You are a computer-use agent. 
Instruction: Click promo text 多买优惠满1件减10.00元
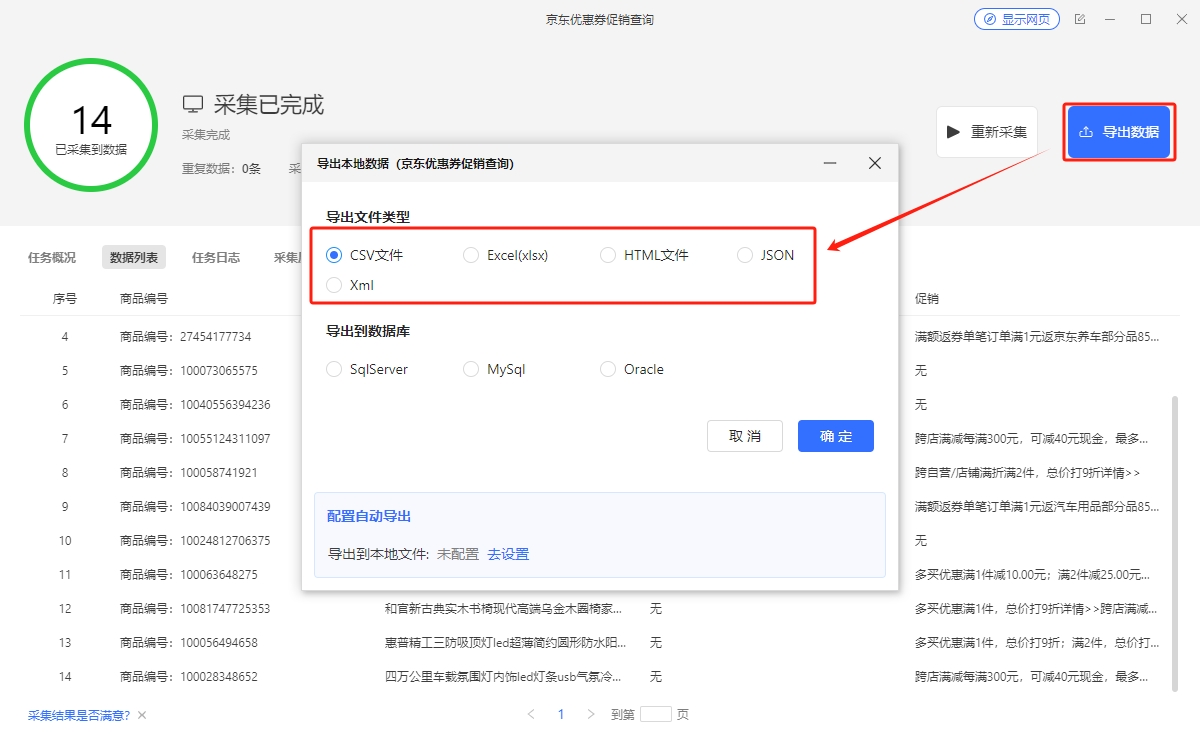(1034, 575)
